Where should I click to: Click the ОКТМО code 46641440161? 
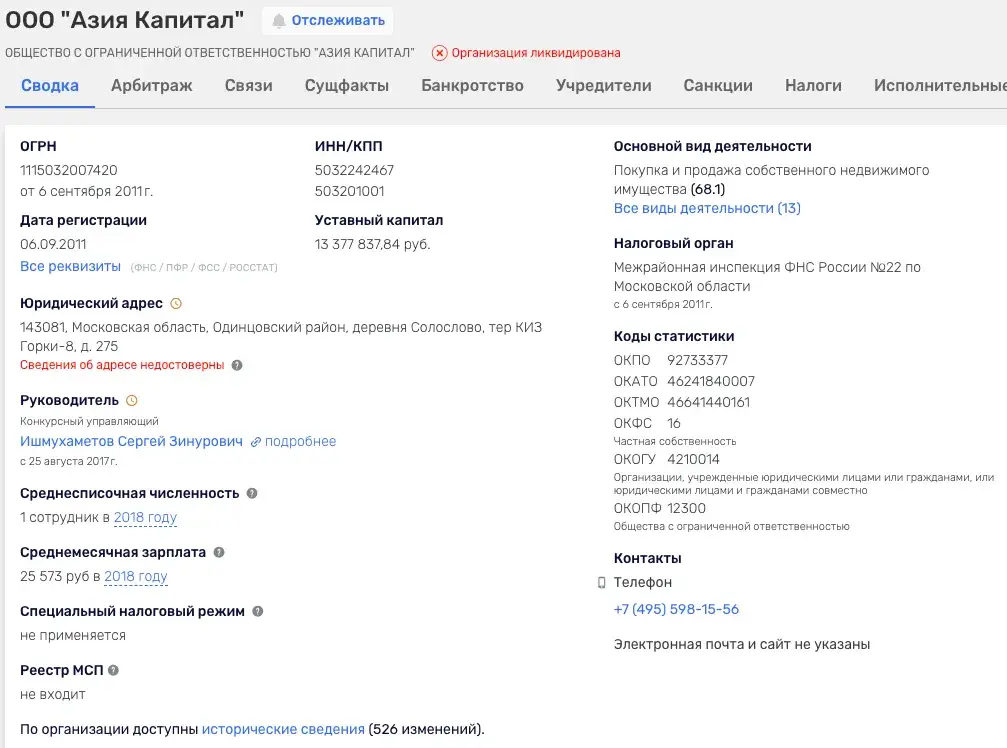coord(708,403)
